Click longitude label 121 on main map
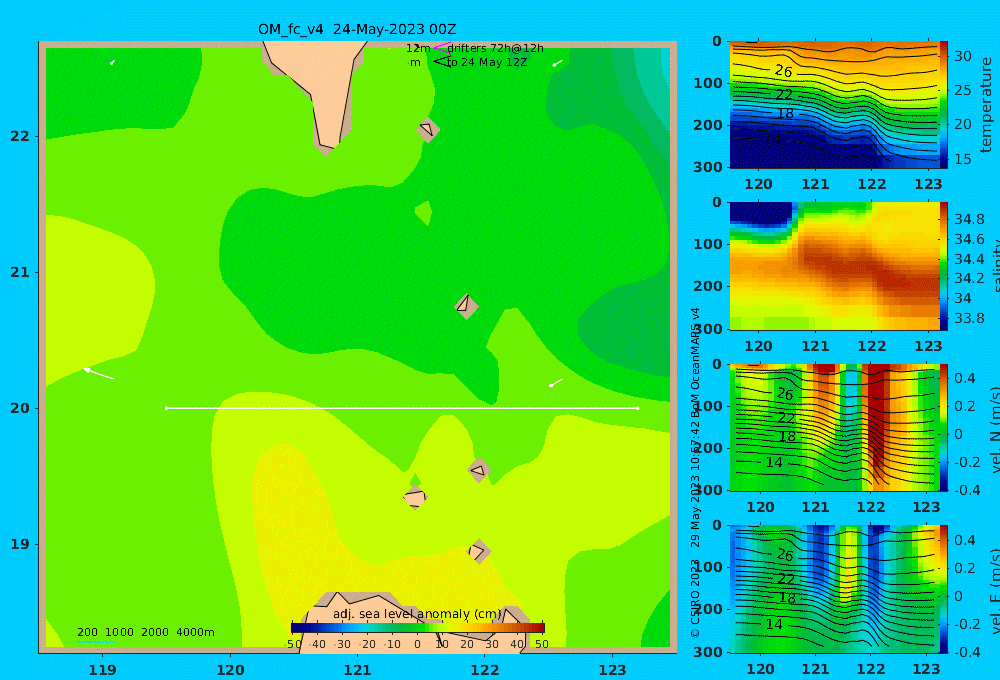Image resolution: width=1000 pixels, height=680 pixels. 358,670
